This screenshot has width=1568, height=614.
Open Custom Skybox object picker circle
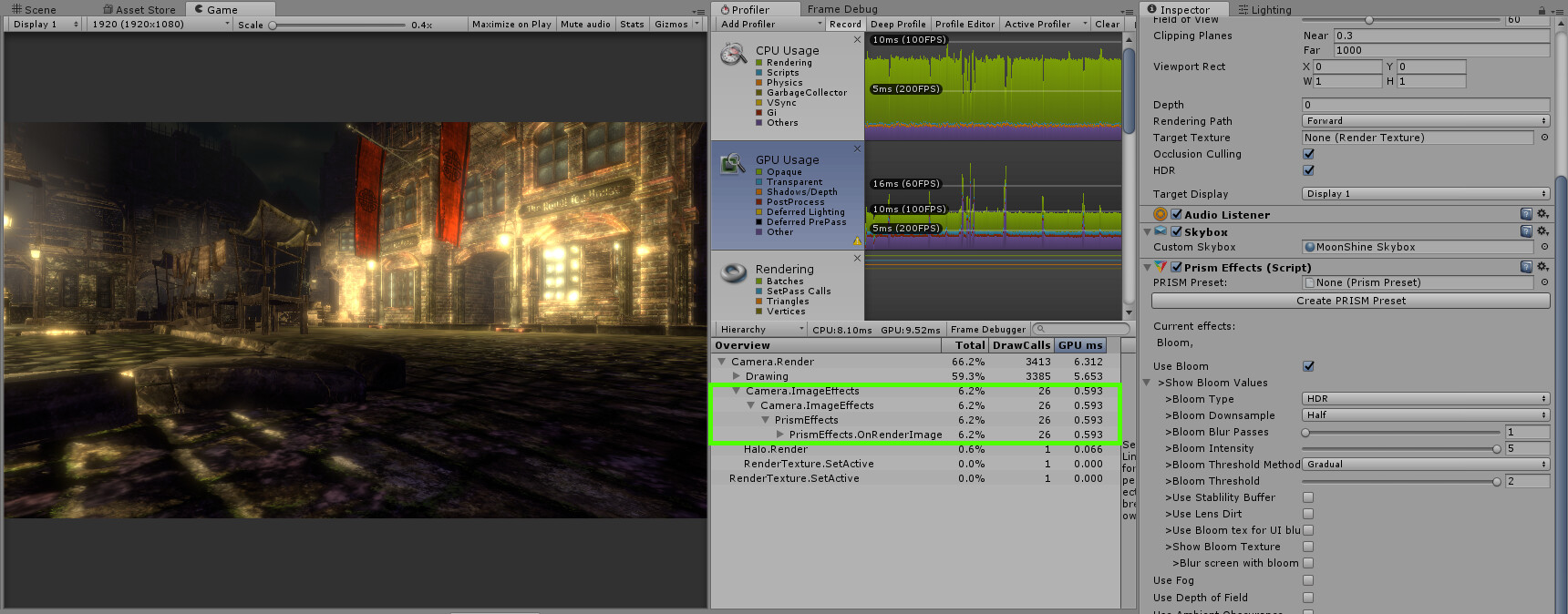click(x=1544, y=247)
